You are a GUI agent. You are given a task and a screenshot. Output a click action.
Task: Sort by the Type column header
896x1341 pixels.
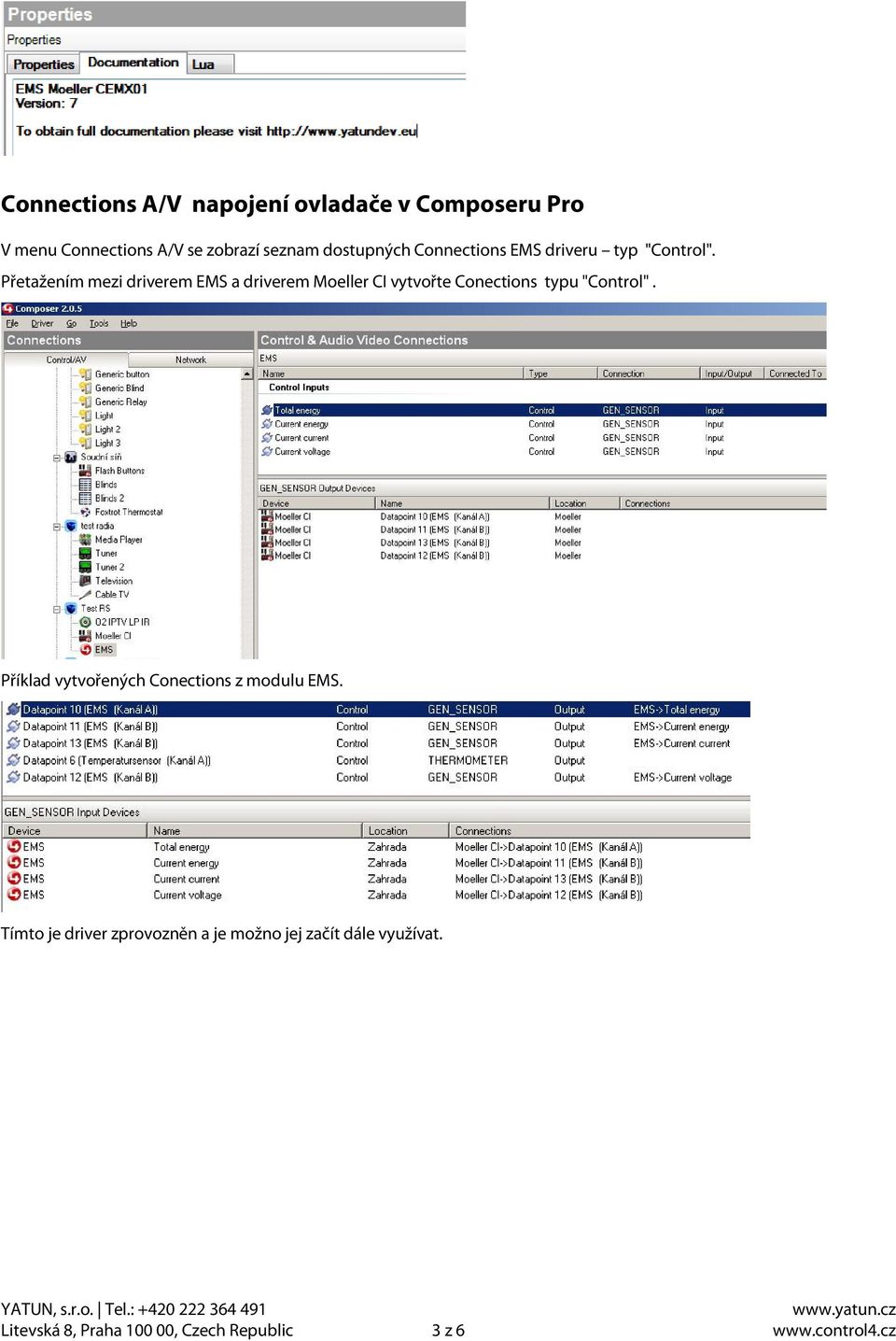(560, 374)
